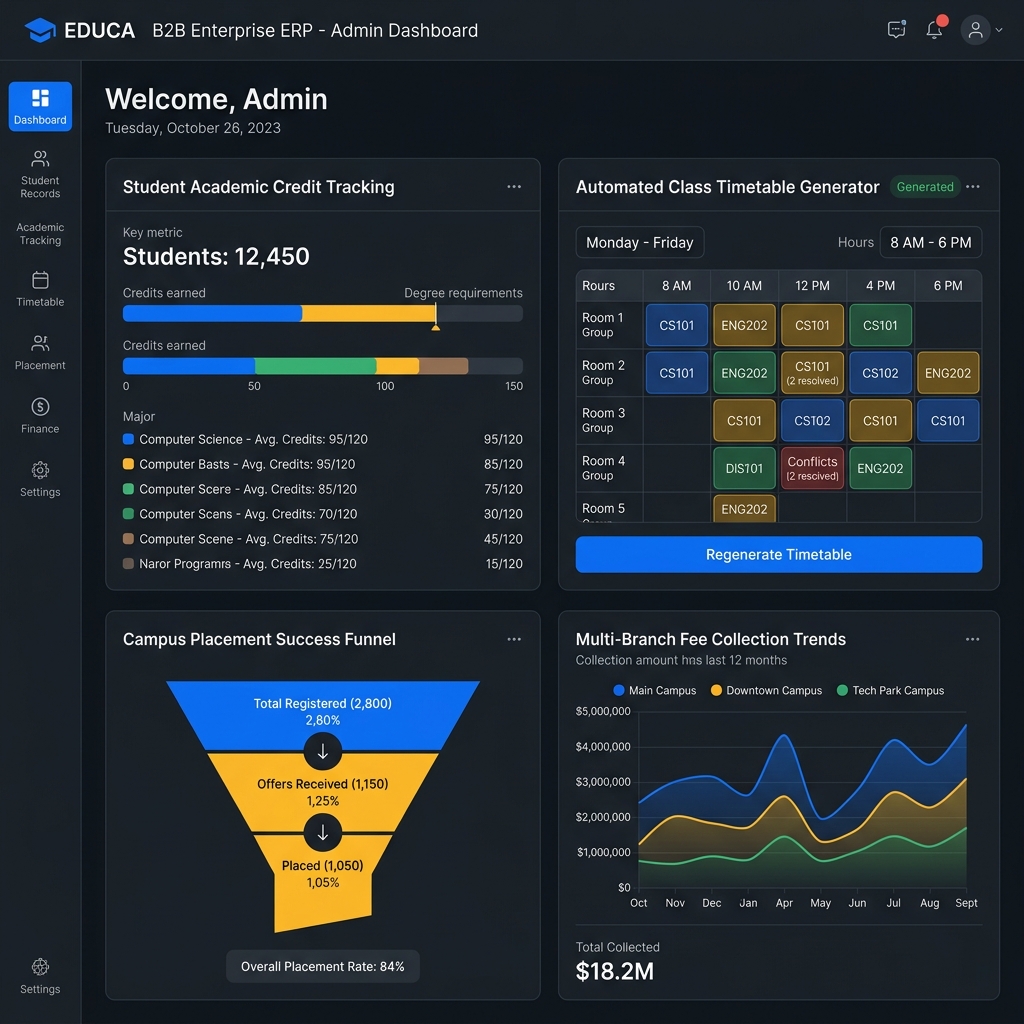
Task: Click Overall Placement Rate: 84% pill
Action: pyautogui.click(x=323, y=967)
